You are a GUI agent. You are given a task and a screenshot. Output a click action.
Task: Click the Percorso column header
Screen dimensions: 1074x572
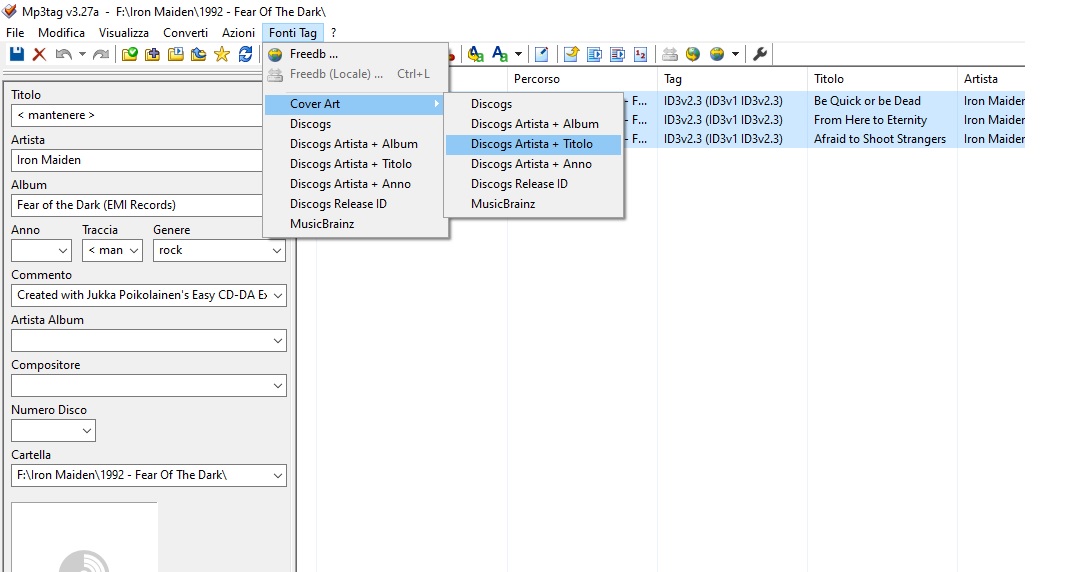point(582,79)
